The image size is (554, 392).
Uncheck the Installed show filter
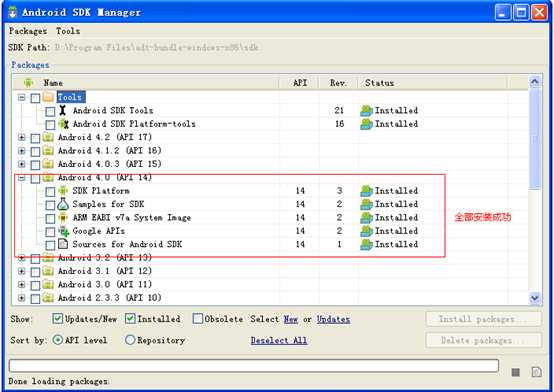pyautogui.click(x=130, y=319)
